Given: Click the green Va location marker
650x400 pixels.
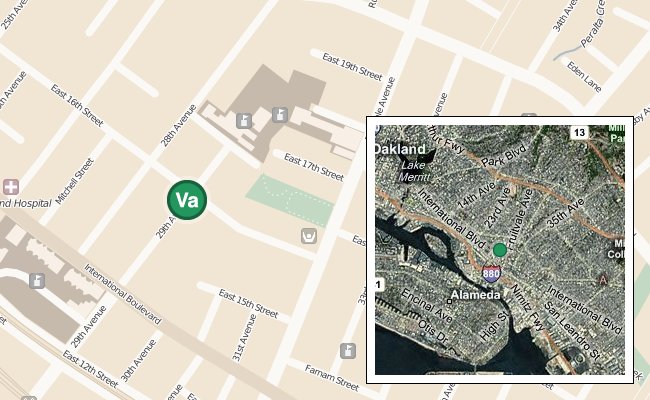Looking at the screenshot, I should [187, 200].
